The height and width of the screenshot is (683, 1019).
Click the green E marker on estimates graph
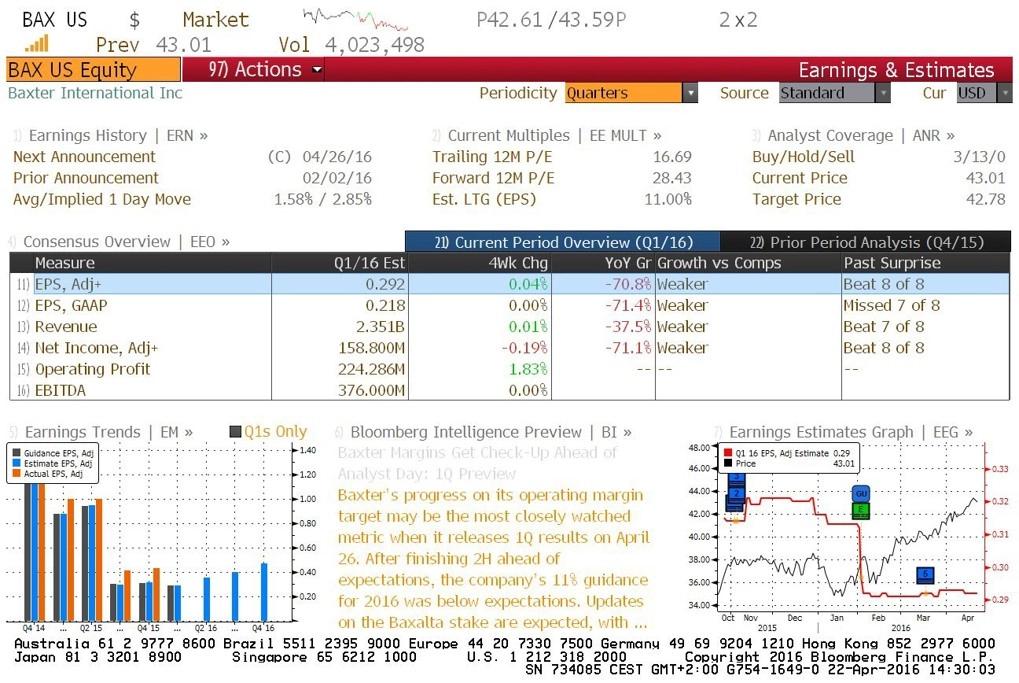pyautogui.click(x=860, y=511)
